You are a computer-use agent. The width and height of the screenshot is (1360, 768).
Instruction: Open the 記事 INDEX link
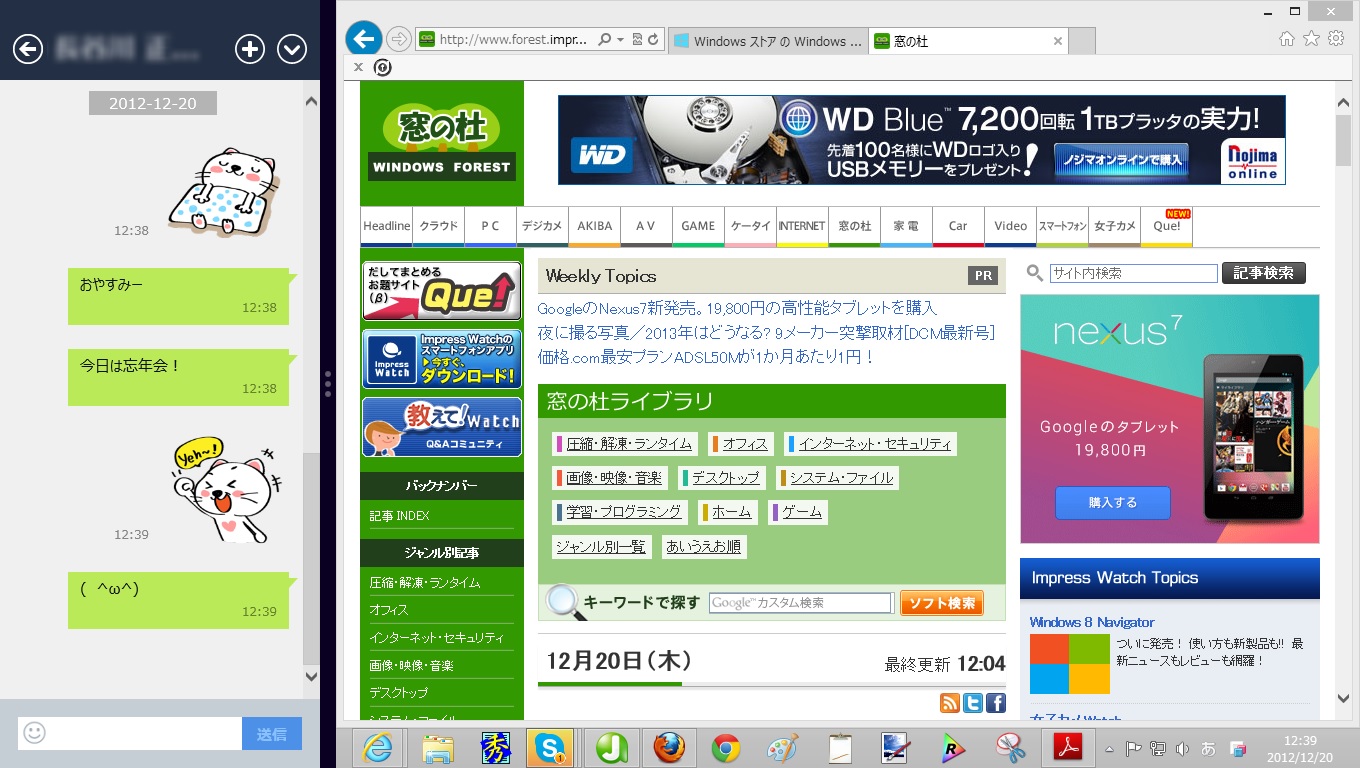(x=399, y=516)
